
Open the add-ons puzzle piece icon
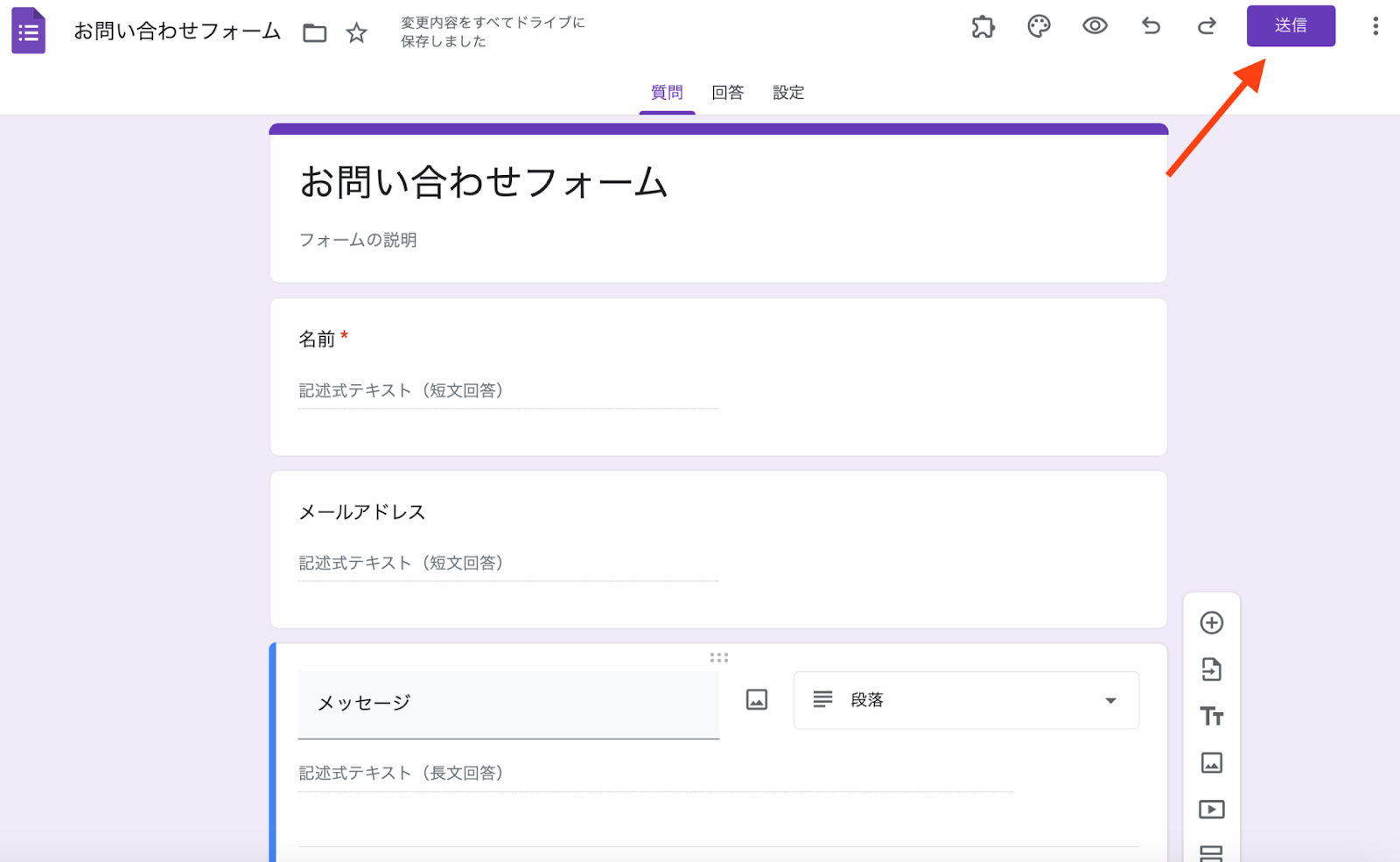point(983,26)
